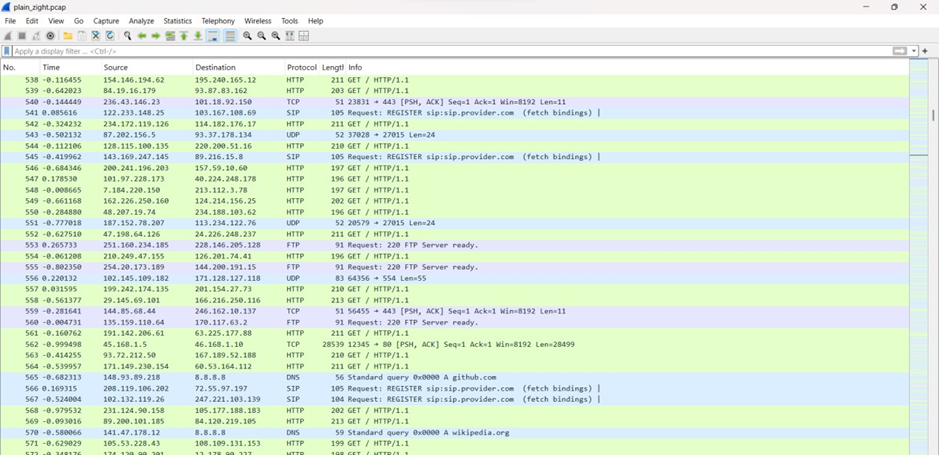This screenshot has height=455, width=939.
Task: Sort packets by the Protocol column
Action: (x=301, y=67)
